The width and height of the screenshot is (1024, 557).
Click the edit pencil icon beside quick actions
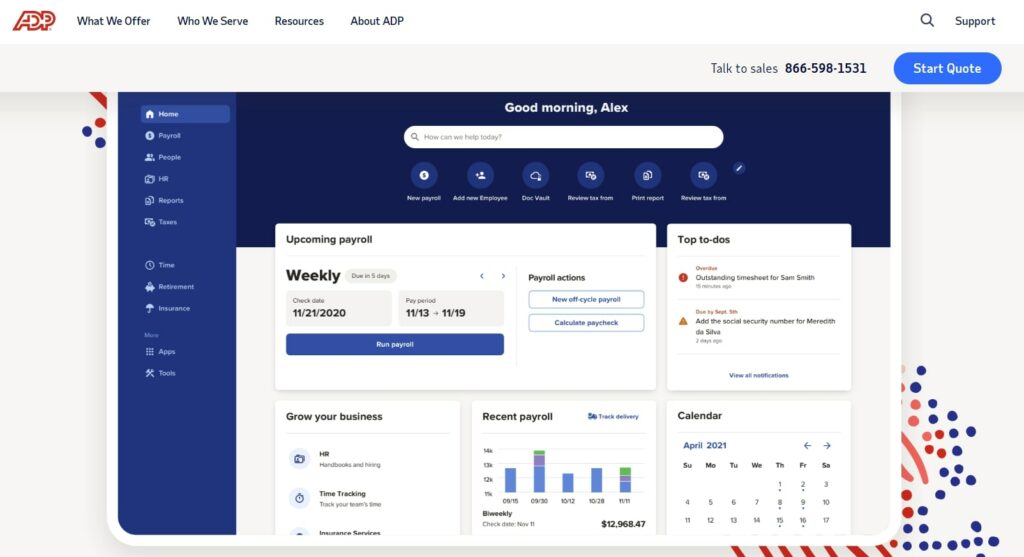point(739,168)
